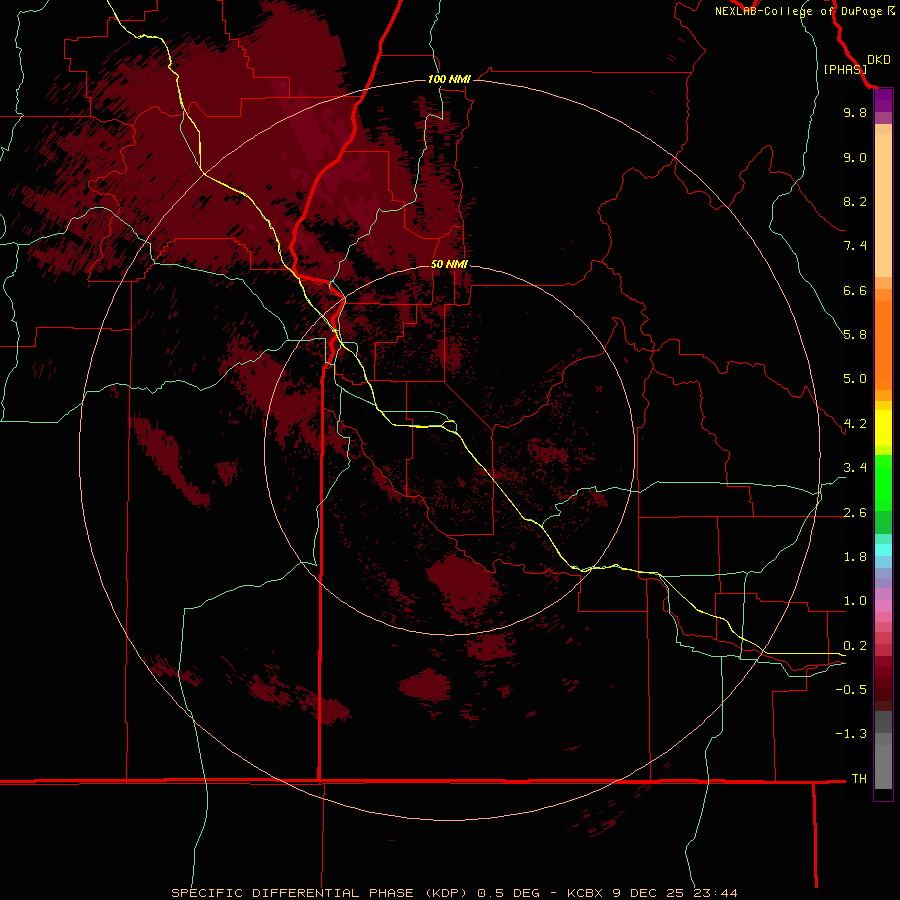Click the 5.8 color scale value
The height and width of the screenshot is (900, 900).
tap(855, 335)
